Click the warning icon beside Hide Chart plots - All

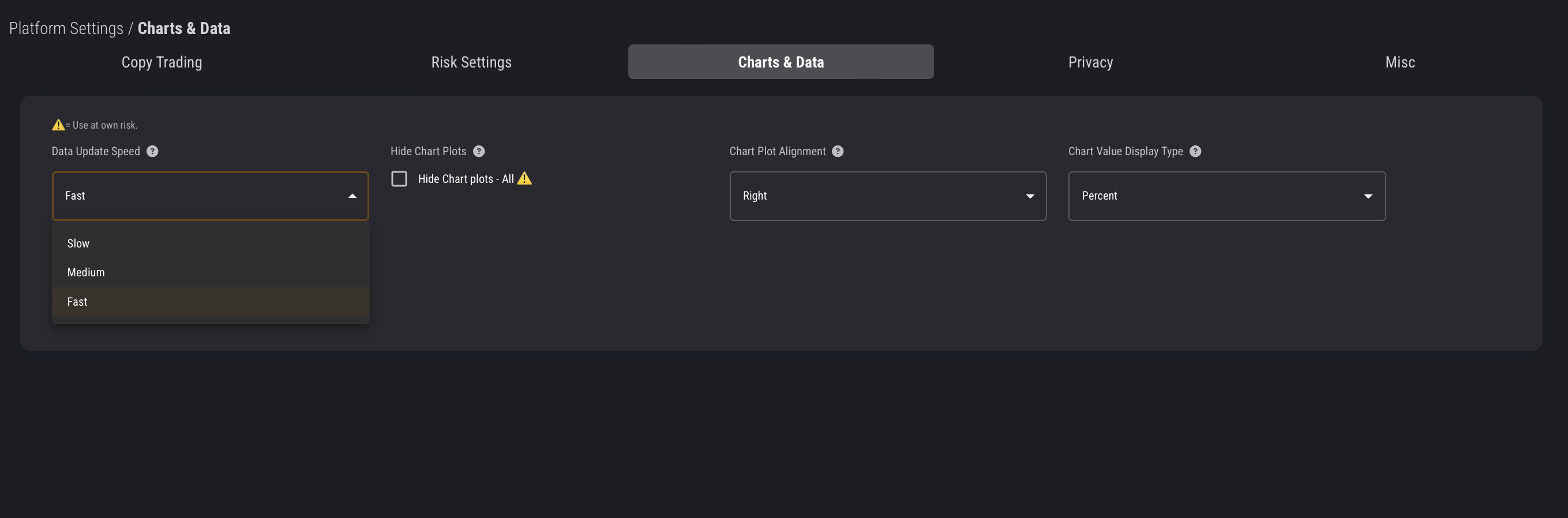524,178
